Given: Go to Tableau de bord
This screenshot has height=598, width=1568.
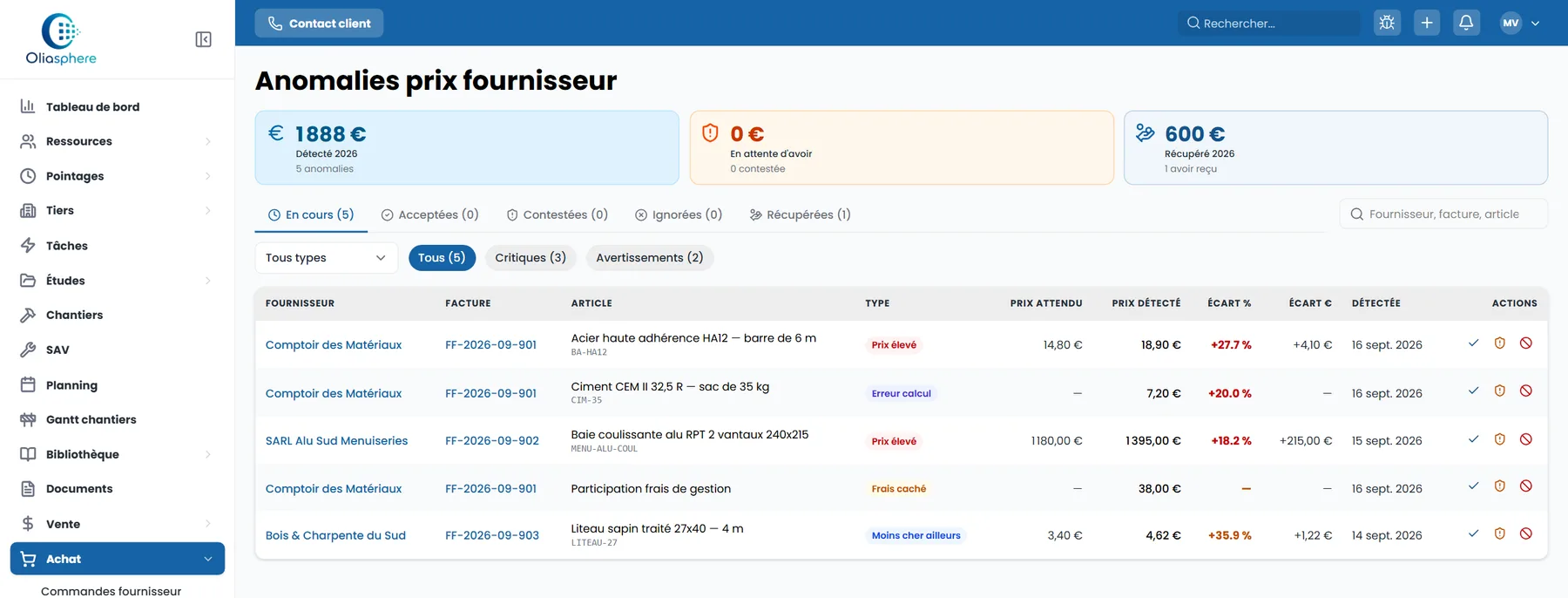Looking at the screenshot, I should [x=92, y=107].
